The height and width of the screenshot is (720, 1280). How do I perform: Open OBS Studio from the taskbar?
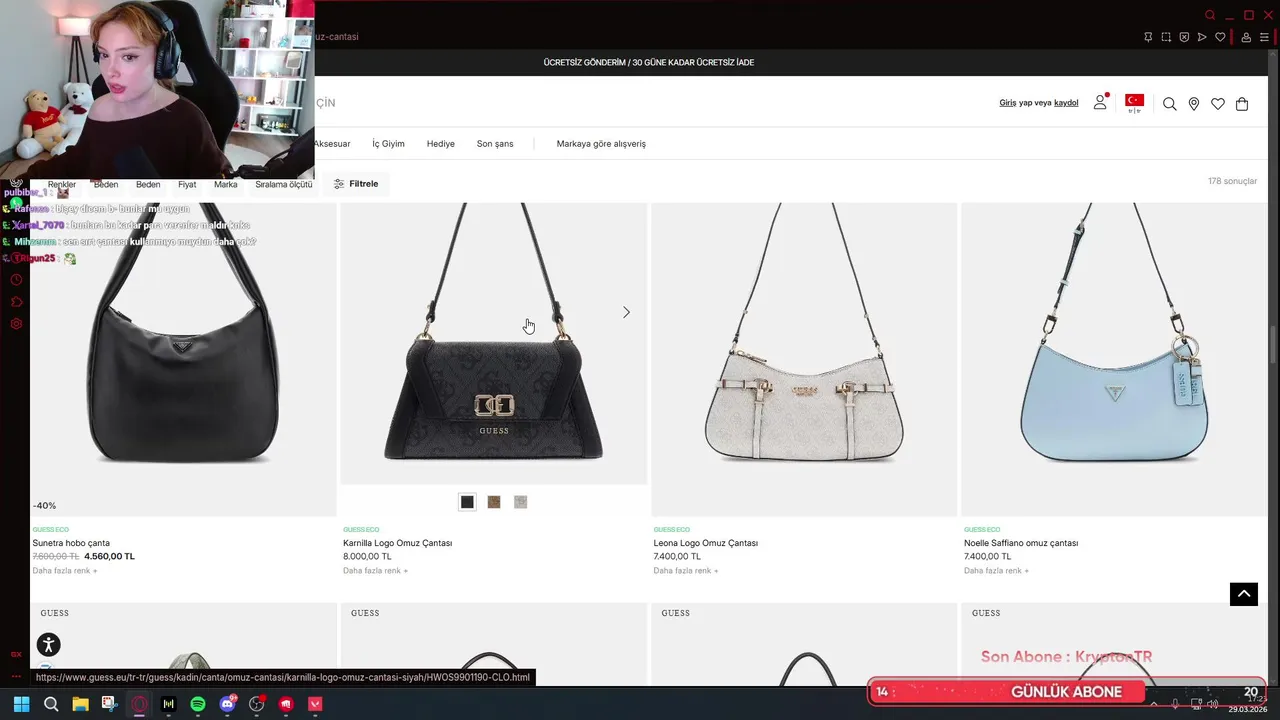(x=257, y=704)
